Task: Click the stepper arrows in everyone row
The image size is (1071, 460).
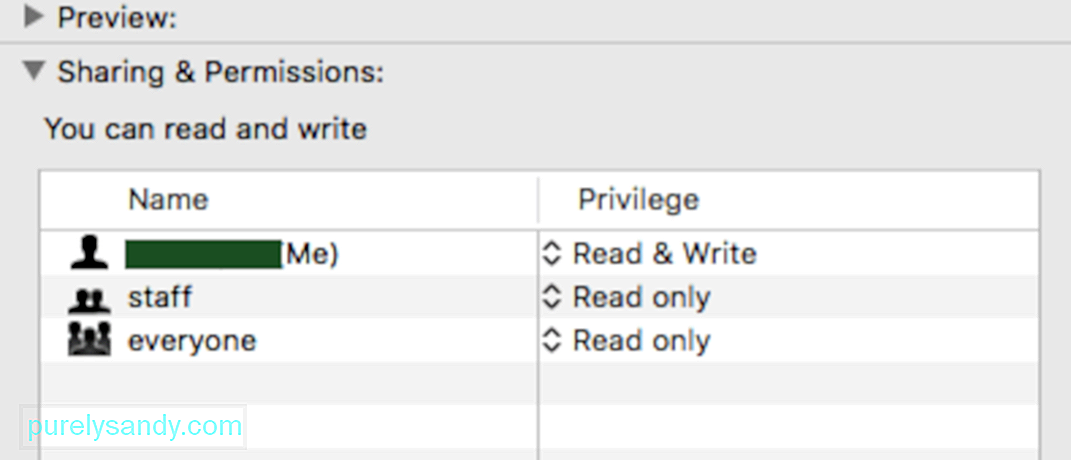Action: pos(551,340)
